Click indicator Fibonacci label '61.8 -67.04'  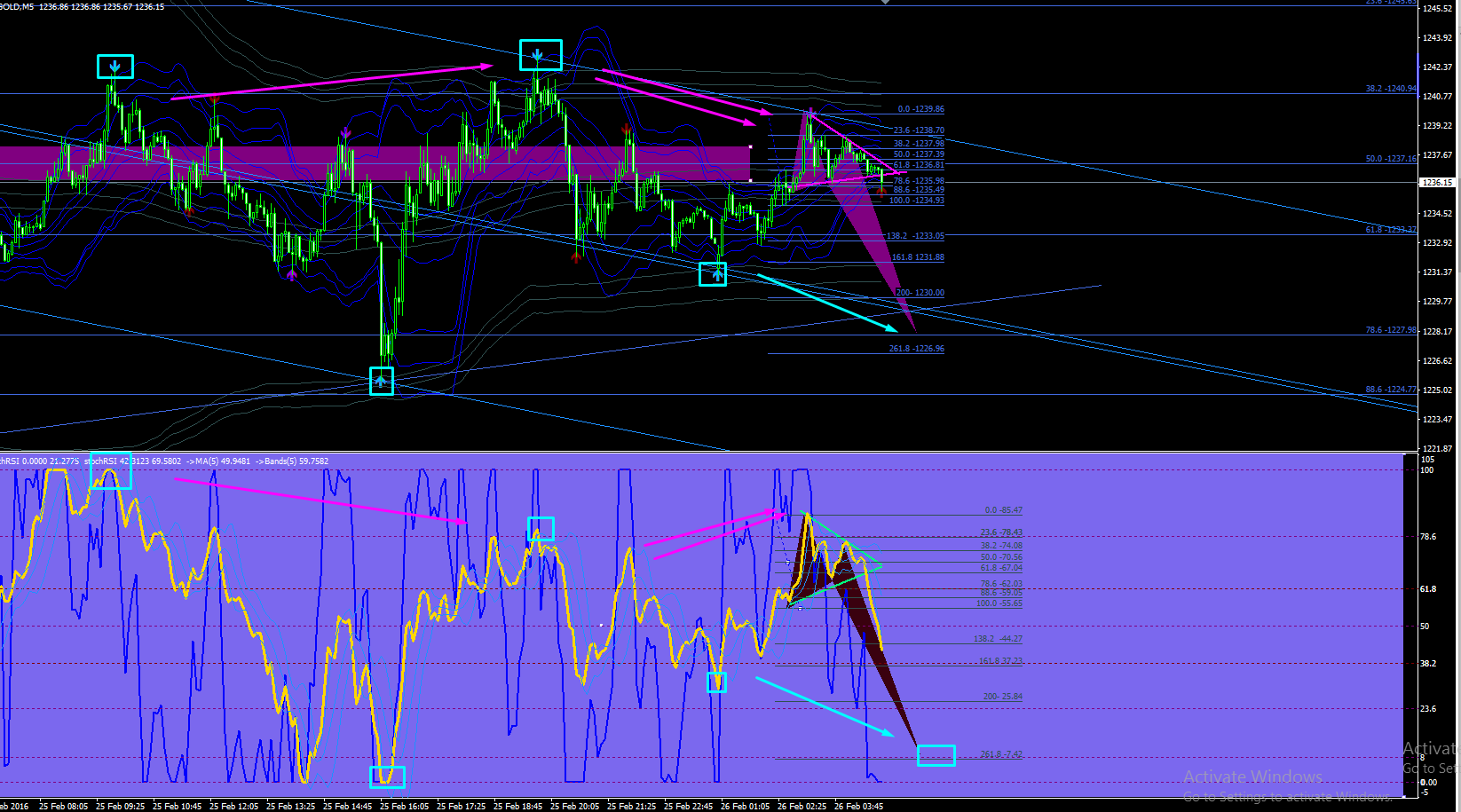pyautogui.click(x=1001, y=568)
